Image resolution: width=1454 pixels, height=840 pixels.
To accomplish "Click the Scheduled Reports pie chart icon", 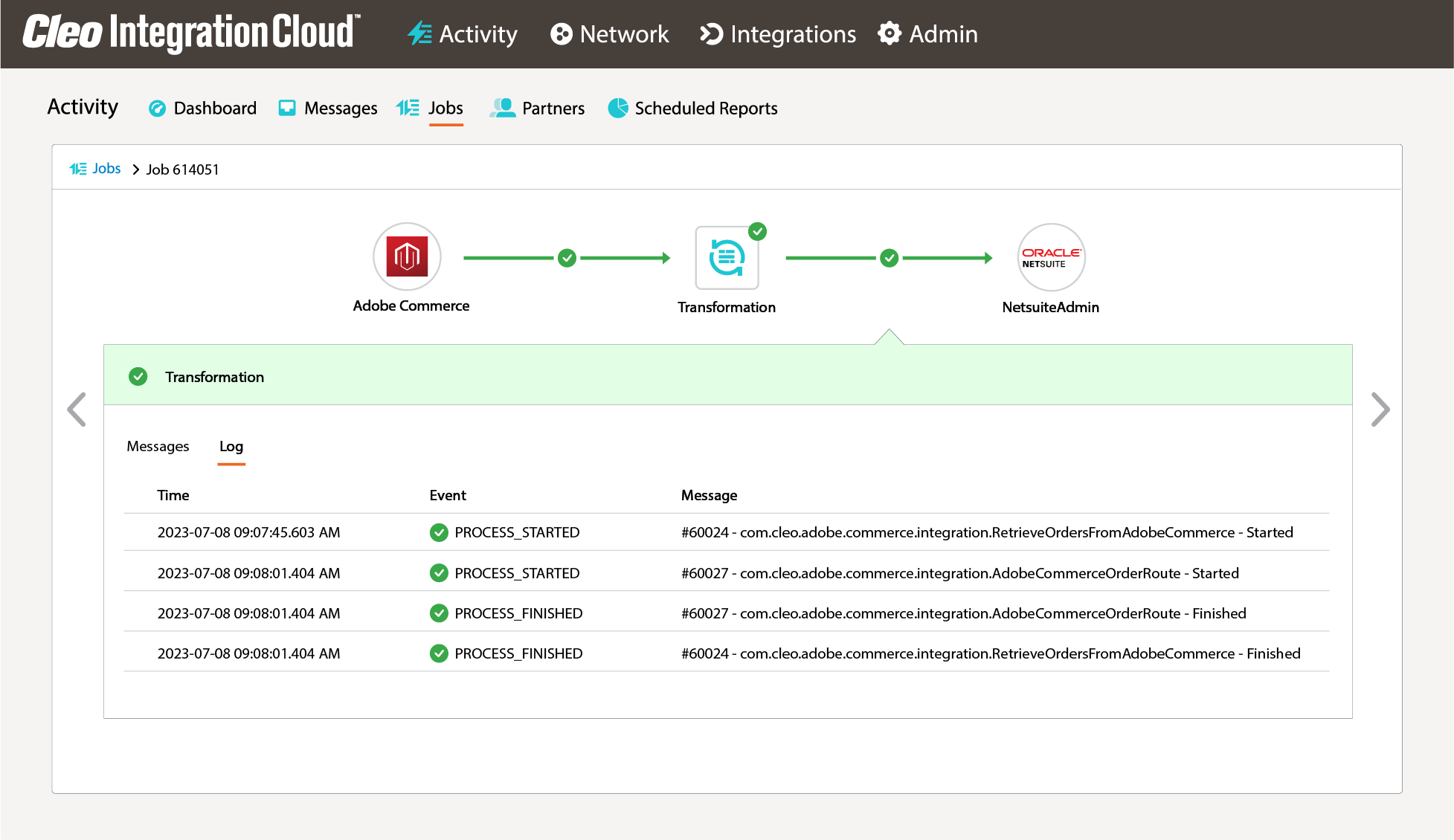I will click(617, 108).
